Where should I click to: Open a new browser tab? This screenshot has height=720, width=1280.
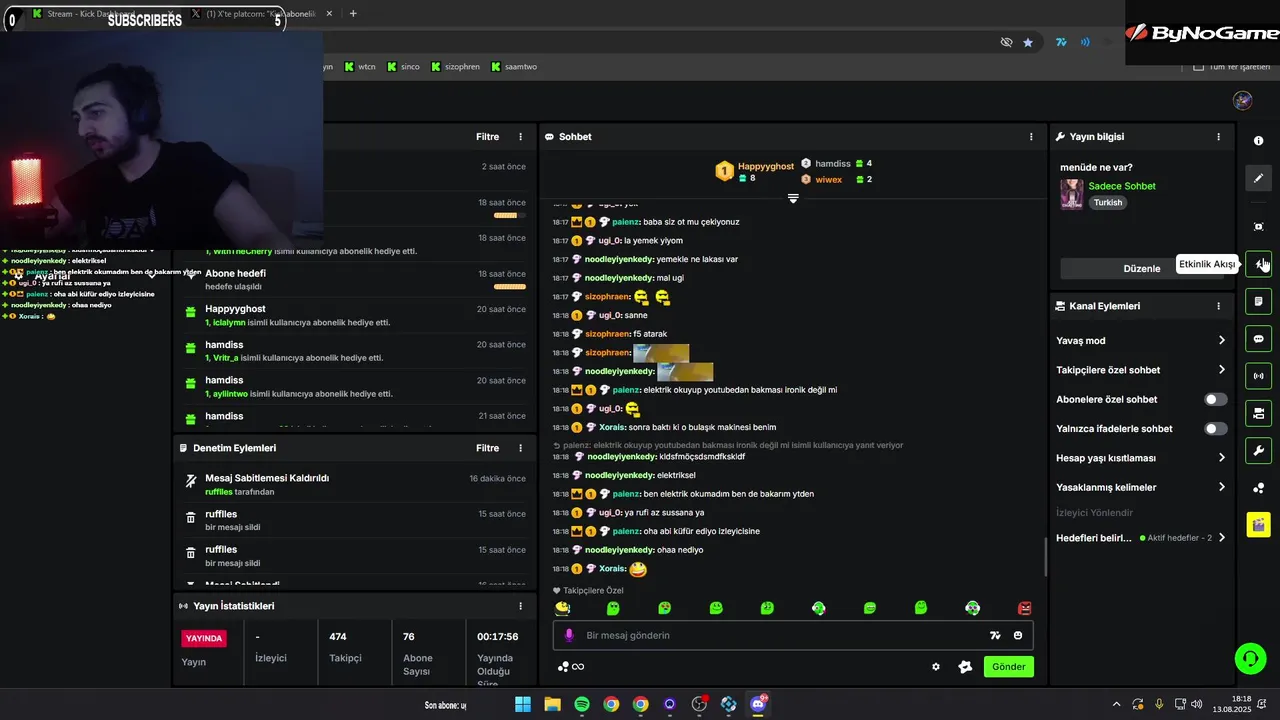(x=353, y=13)
